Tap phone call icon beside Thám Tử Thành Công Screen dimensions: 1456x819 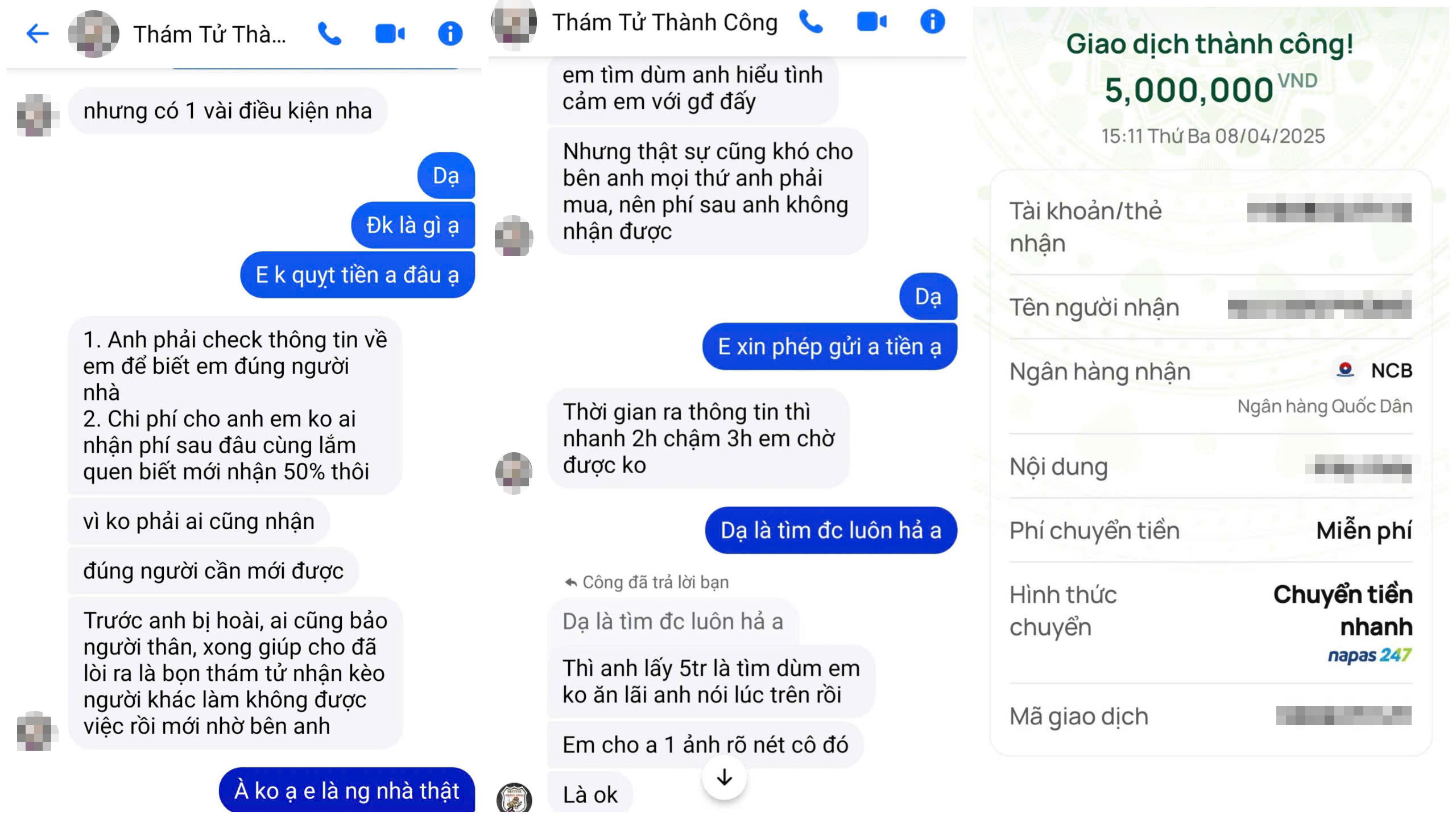pos(811,22)
